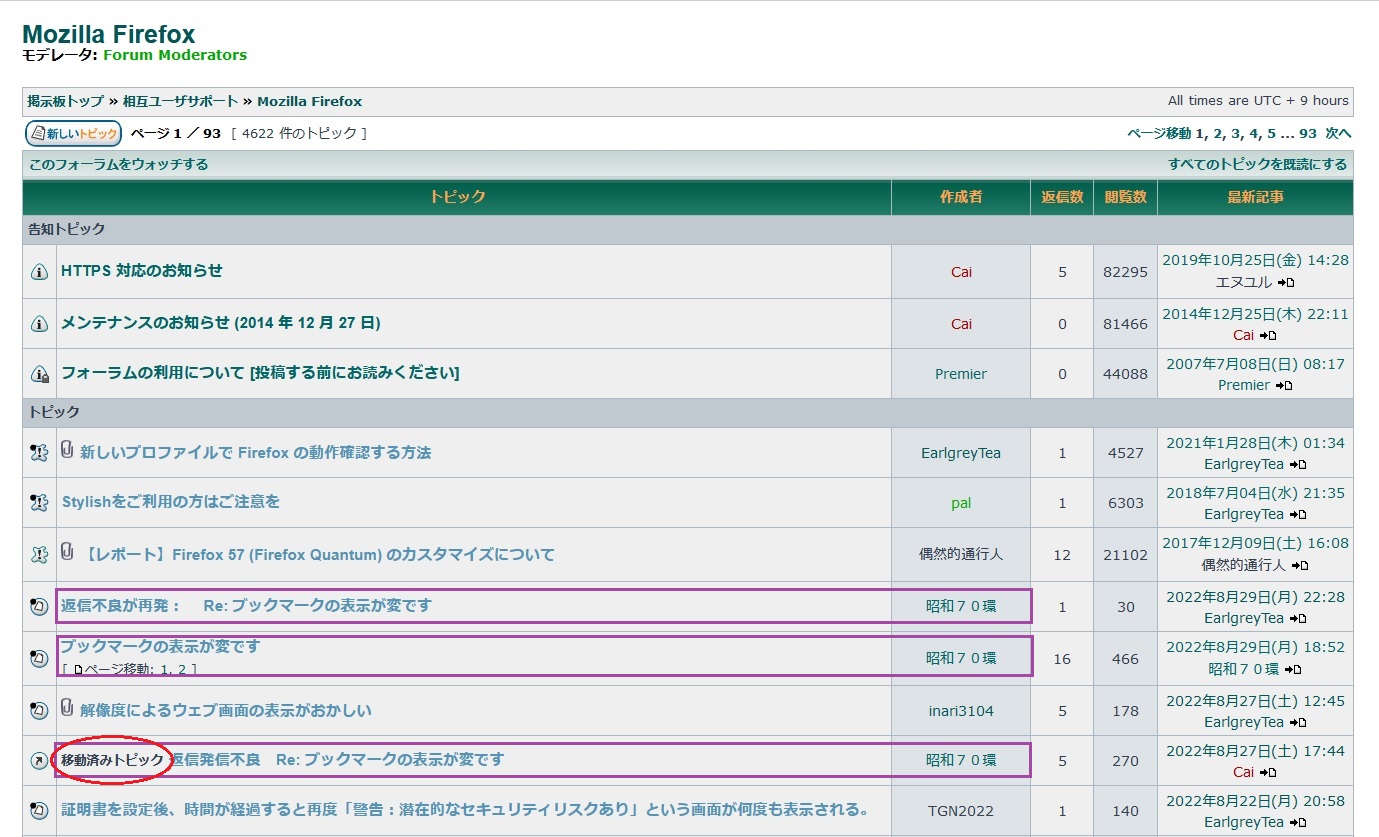Image resolution: width=1379 pixels, height=837 pixels.
Task: Open latest post icon for 2022年8月29日 22:28 entry
Action: coord(1298,619)
